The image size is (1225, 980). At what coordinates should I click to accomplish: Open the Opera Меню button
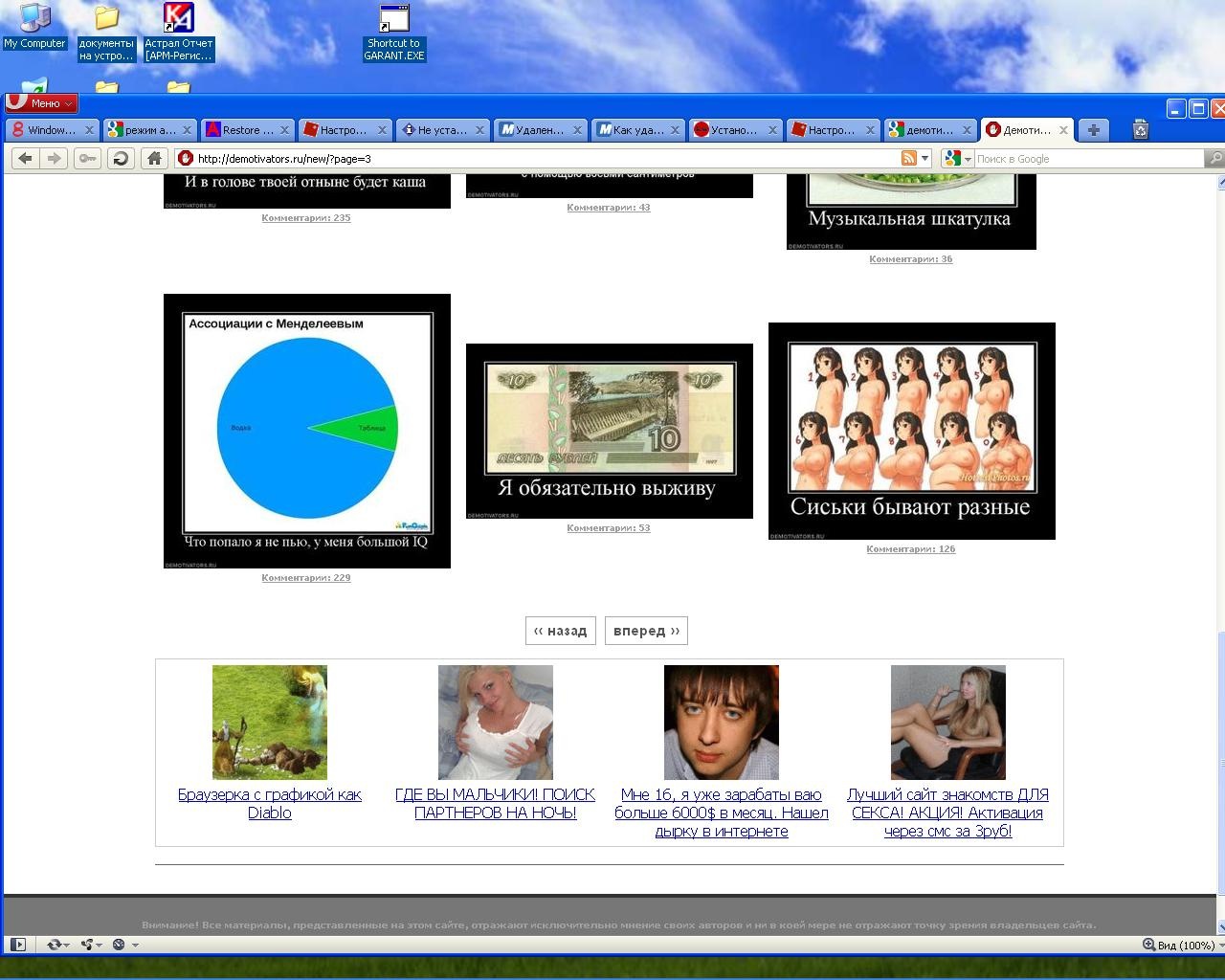(42, 103)
